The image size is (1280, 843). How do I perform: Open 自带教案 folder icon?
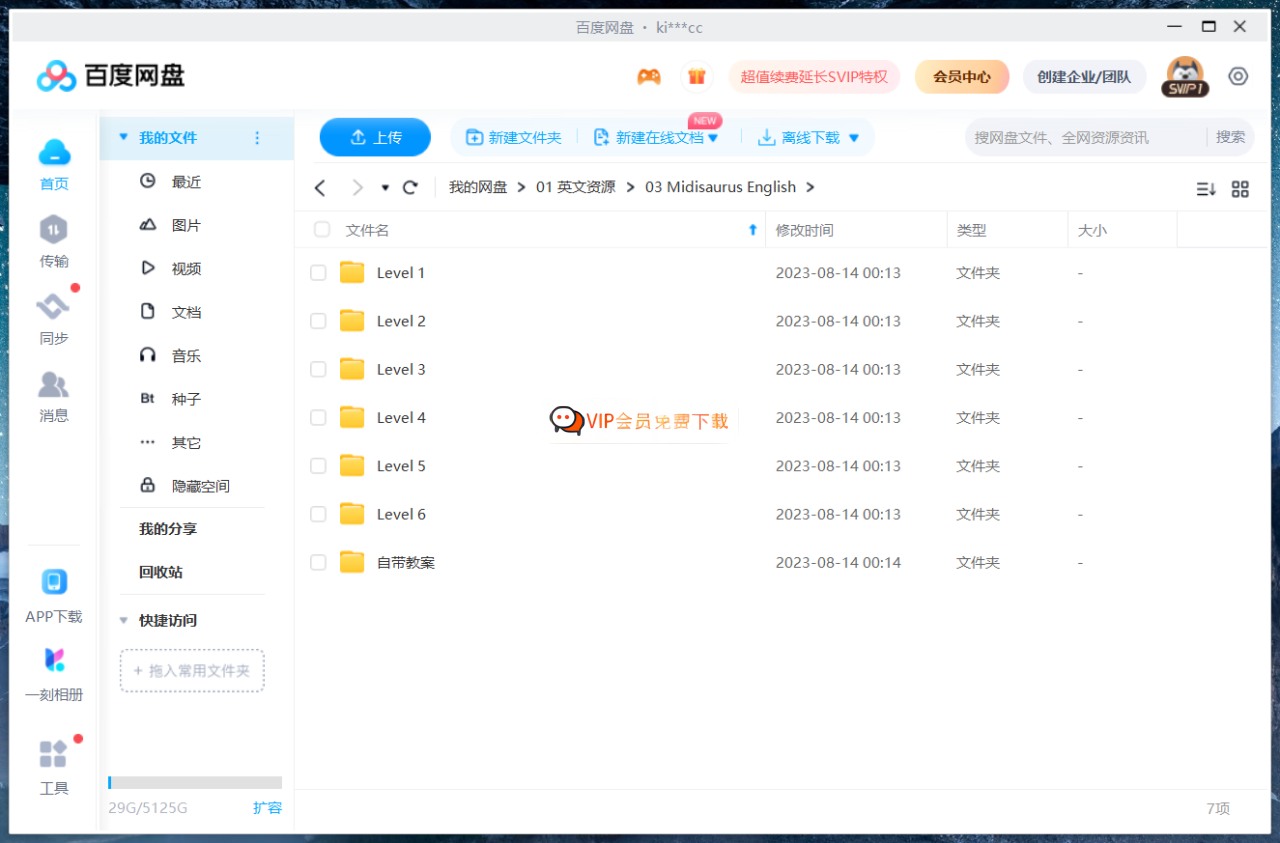point(352,562)
